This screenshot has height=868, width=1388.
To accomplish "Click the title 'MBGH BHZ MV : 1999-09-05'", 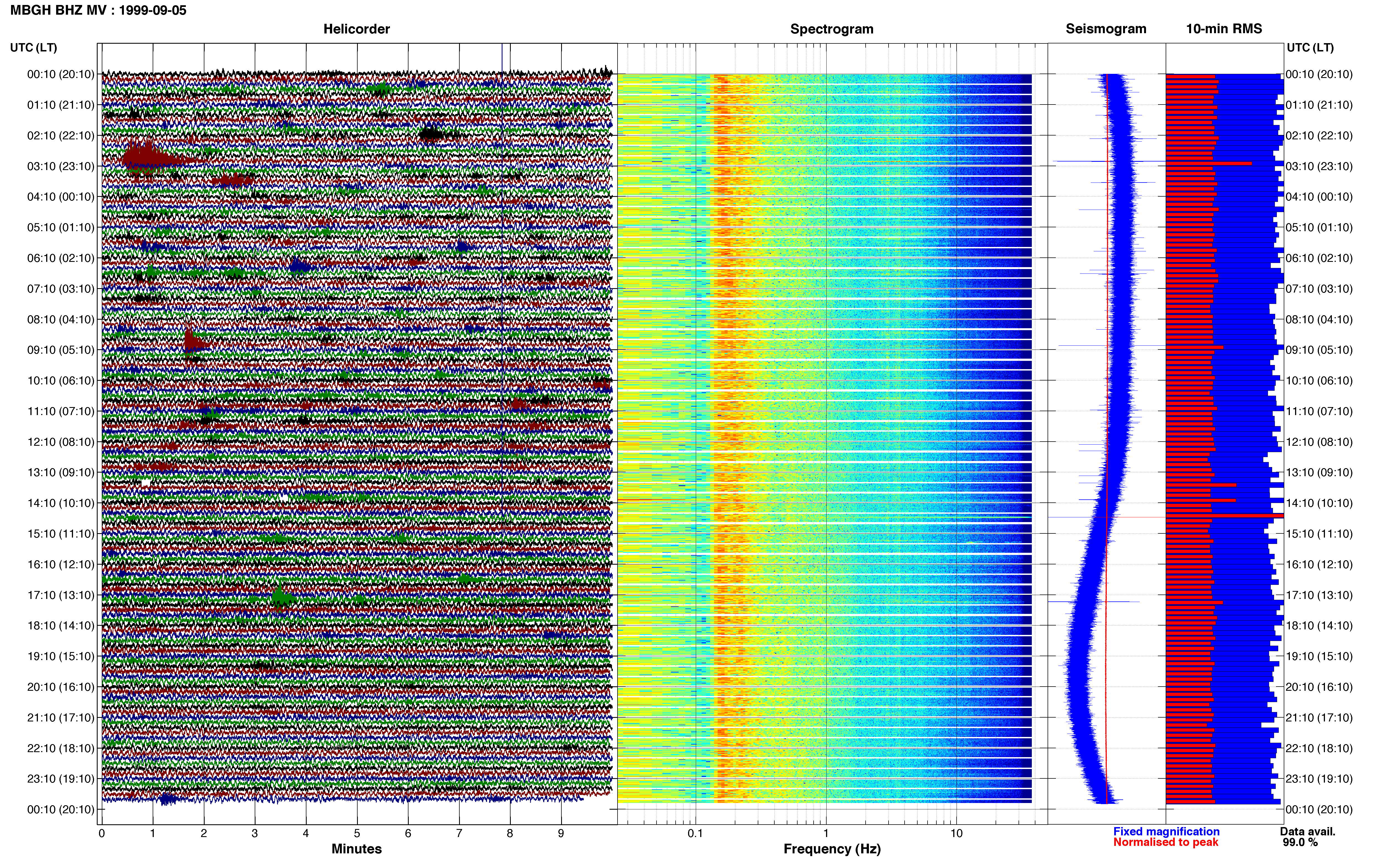I will click(98, 10).
